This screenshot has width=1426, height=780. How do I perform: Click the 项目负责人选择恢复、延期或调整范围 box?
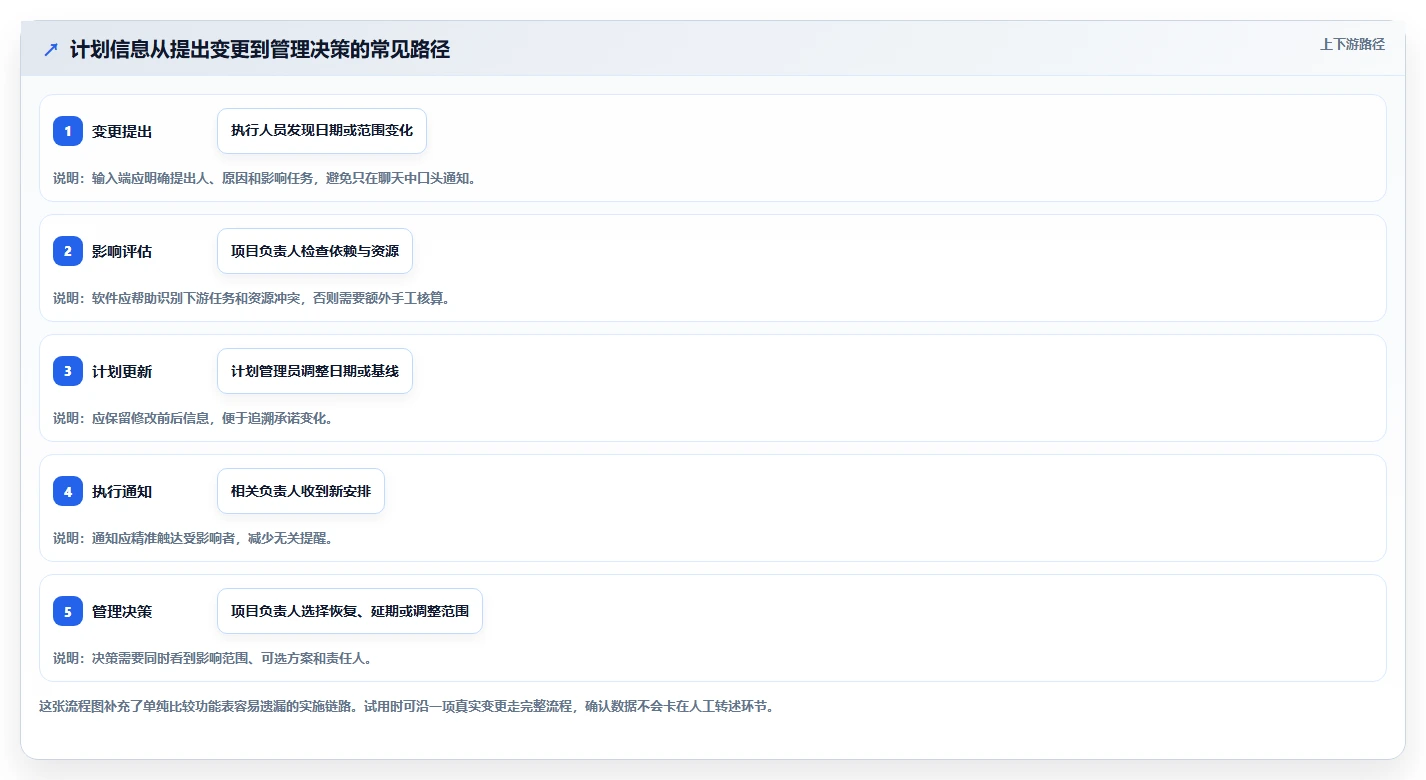350,611
